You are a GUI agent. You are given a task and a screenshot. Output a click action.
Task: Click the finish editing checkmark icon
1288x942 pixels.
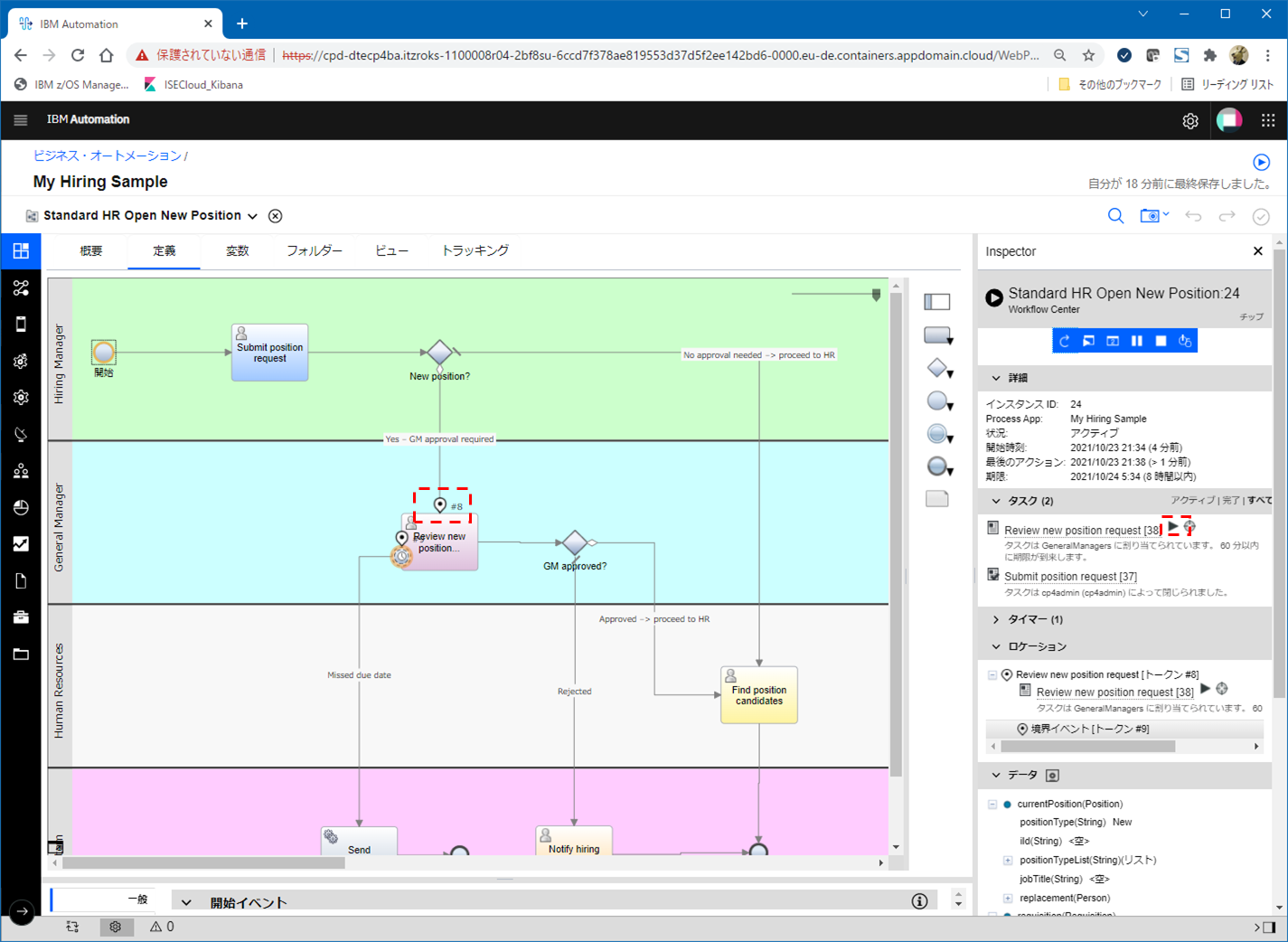pyautogui.click(x=1261, y=217)
